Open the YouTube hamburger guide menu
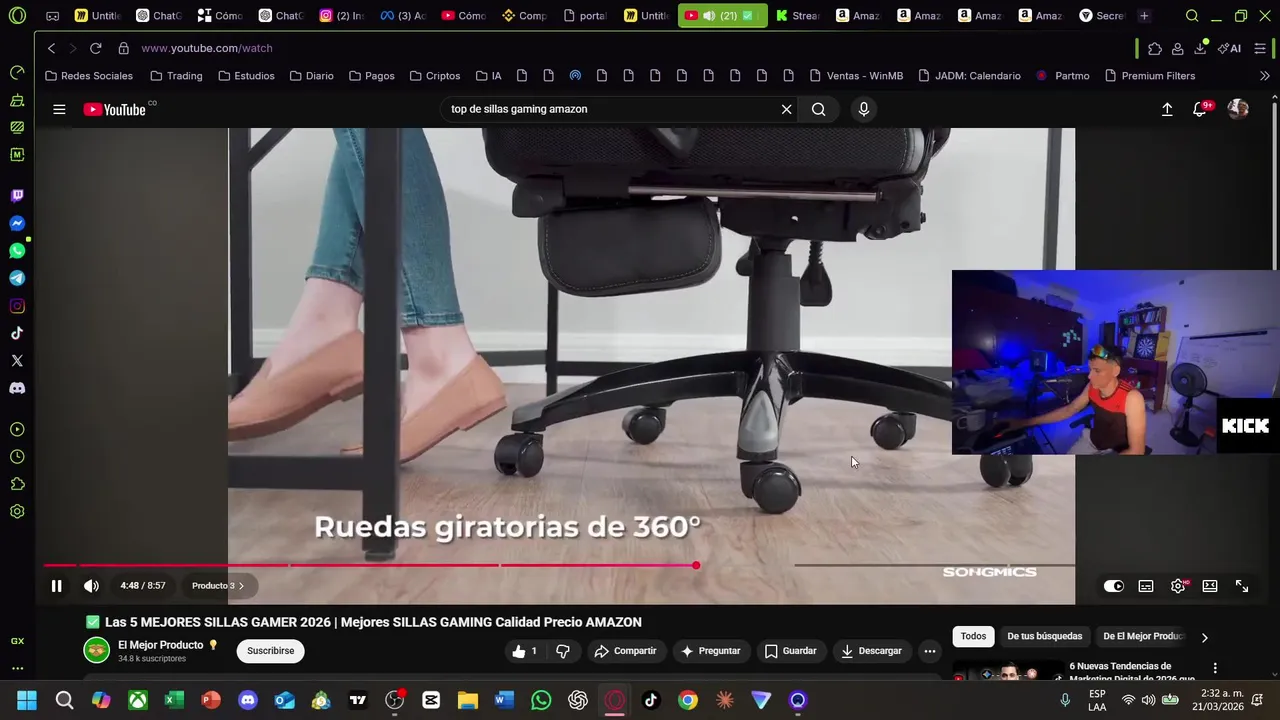The height and width of the screenshot is (720, 1280). [59, 109]
